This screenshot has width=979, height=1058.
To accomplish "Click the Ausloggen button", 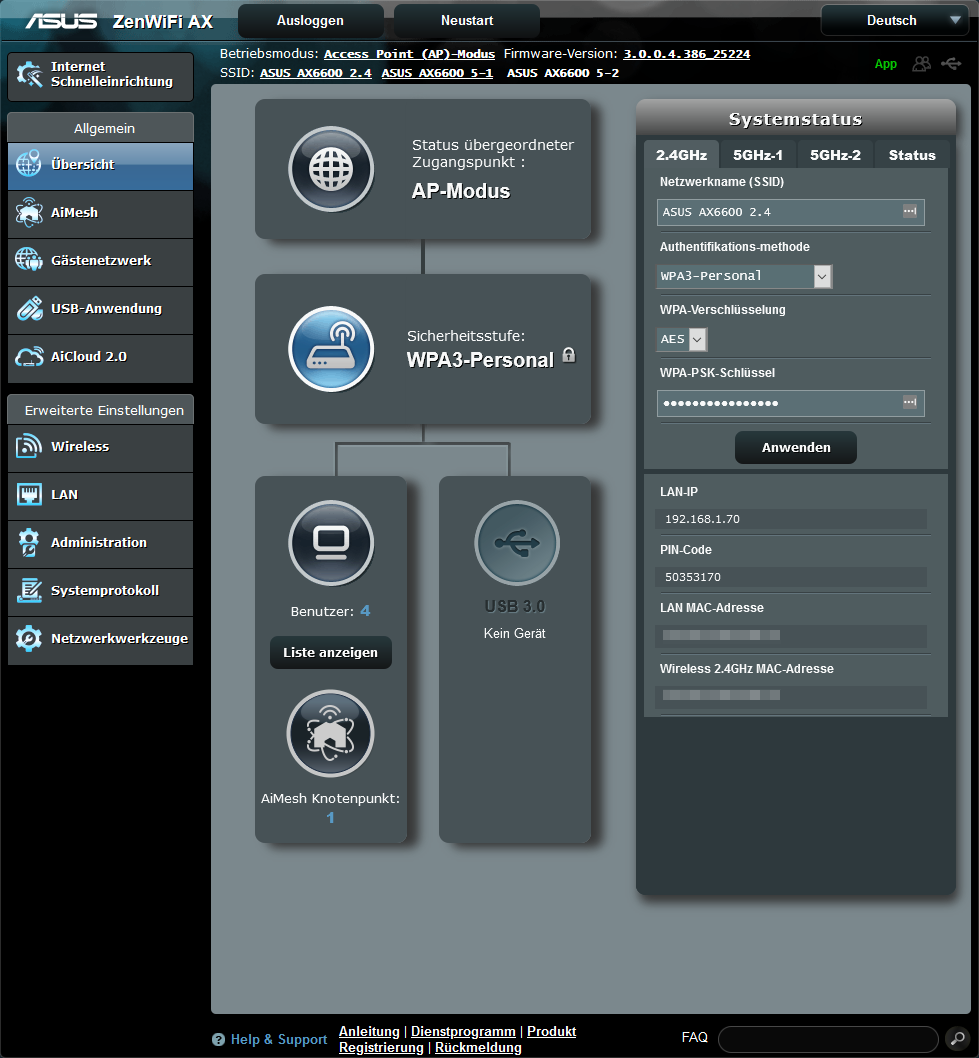I will tap(310, 21).
